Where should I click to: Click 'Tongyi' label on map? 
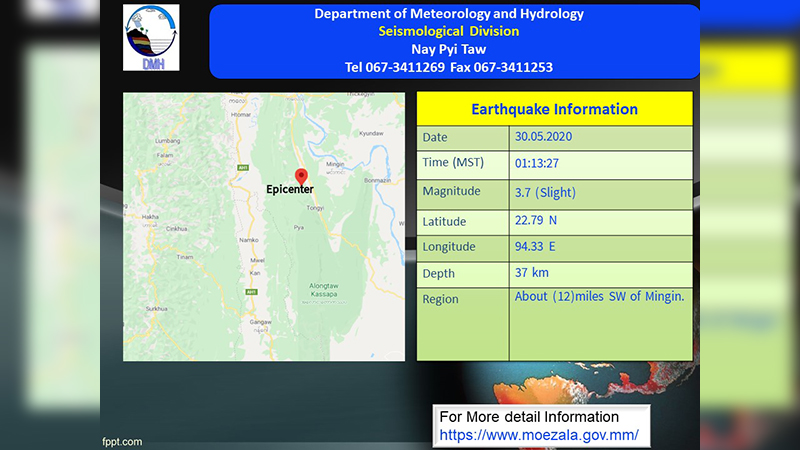point(315,208)
